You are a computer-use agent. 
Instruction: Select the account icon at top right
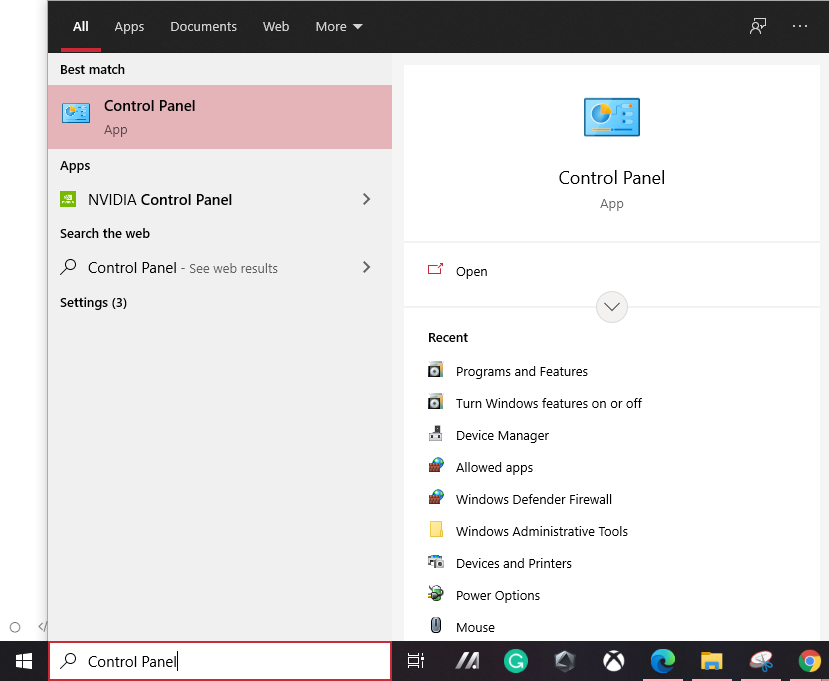758,26
